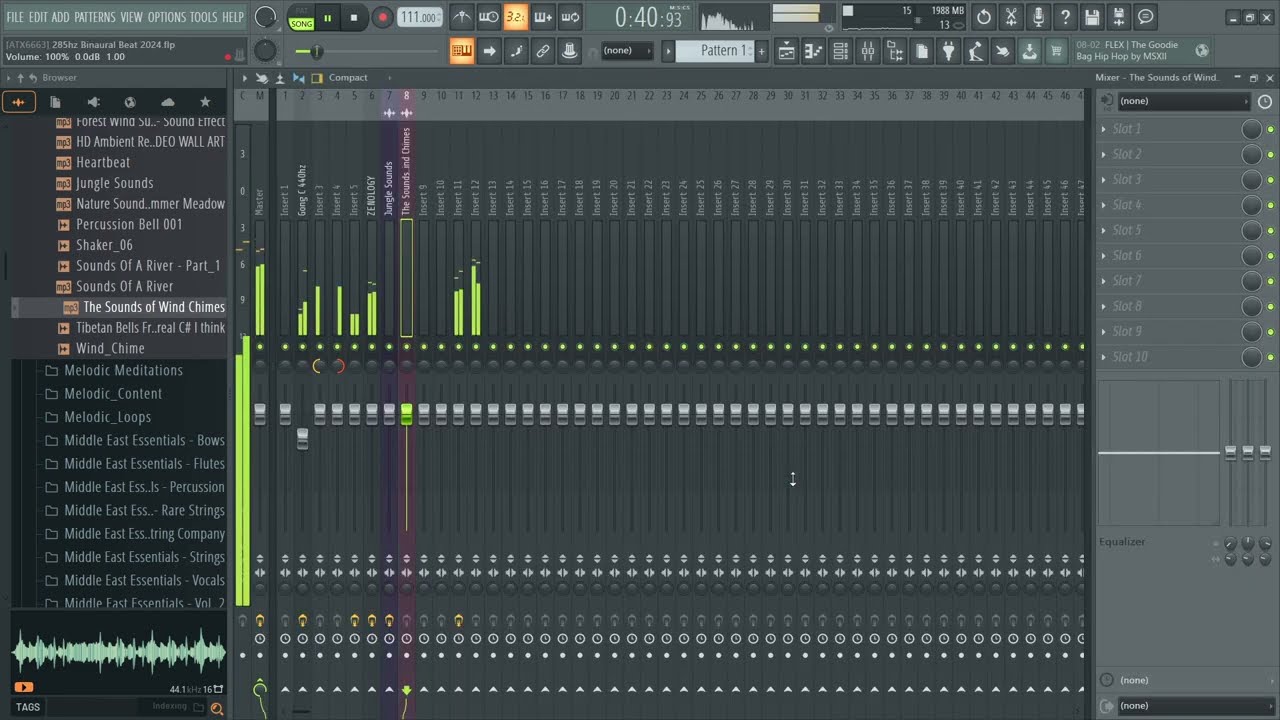Open the TOOLS menu
1280x720 pixels.
coord(203,17)
